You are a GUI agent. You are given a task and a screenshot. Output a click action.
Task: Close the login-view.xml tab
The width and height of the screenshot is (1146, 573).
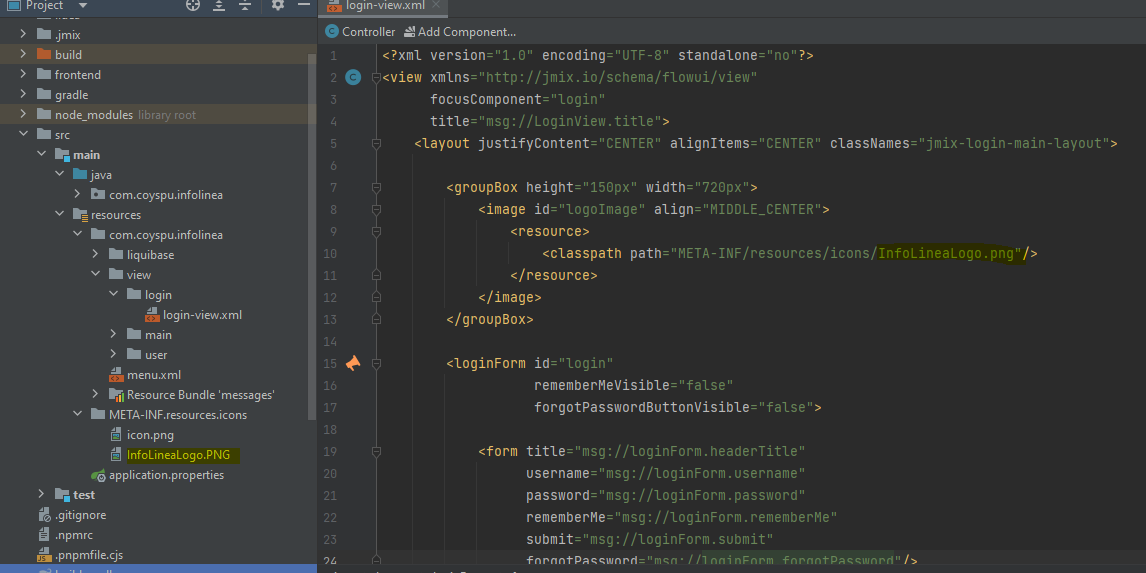[437, 4]
